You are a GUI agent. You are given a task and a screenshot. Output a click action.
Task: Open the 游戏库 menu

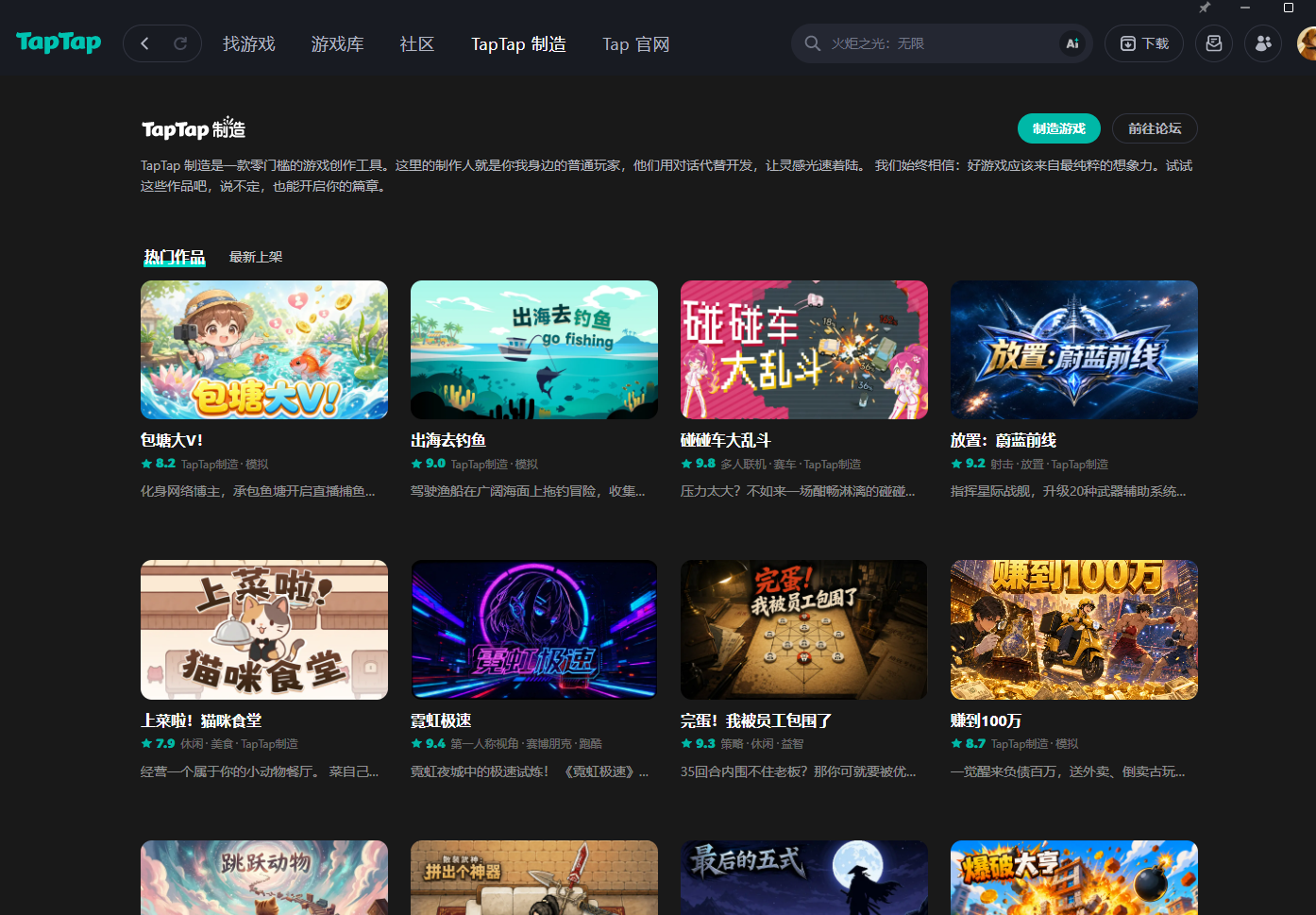[x=338, y=44]
